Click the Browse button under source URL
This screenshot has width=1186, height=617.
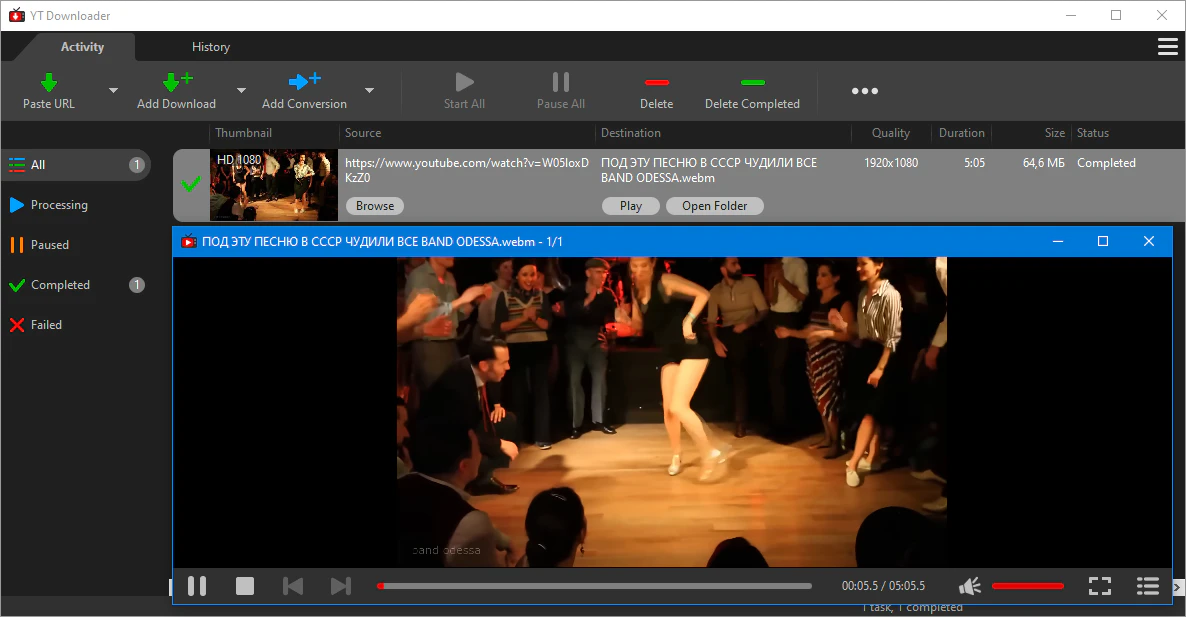point(375,206)
